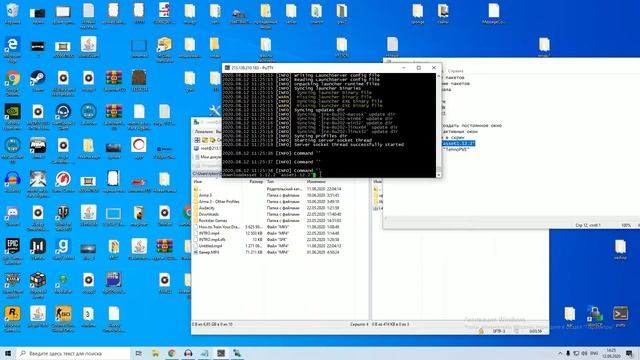Click the Windows Start button
Screen dimensions: 640x360
coord(8,353)
